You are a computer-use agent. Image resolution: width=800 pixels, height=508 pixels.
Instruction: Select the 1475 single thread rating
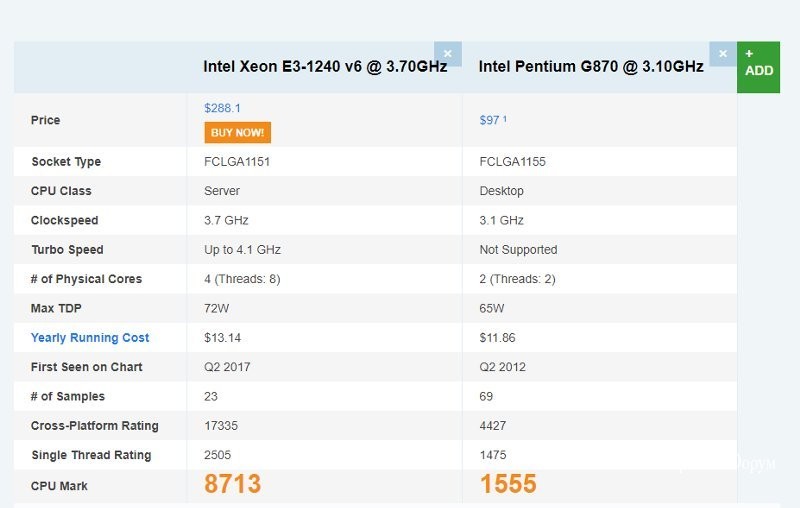[x=493, y=455]
